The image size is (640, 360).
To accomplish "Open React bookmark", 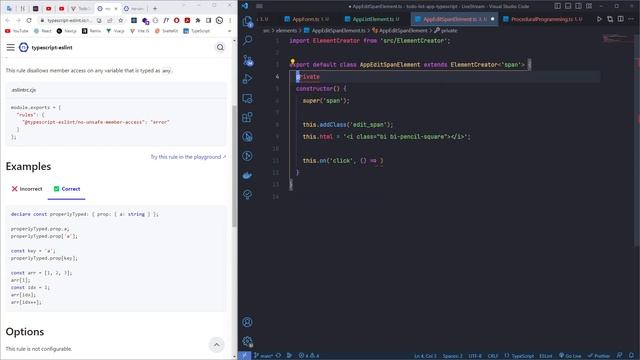I will pyautogui.click(x=42, y=31).
